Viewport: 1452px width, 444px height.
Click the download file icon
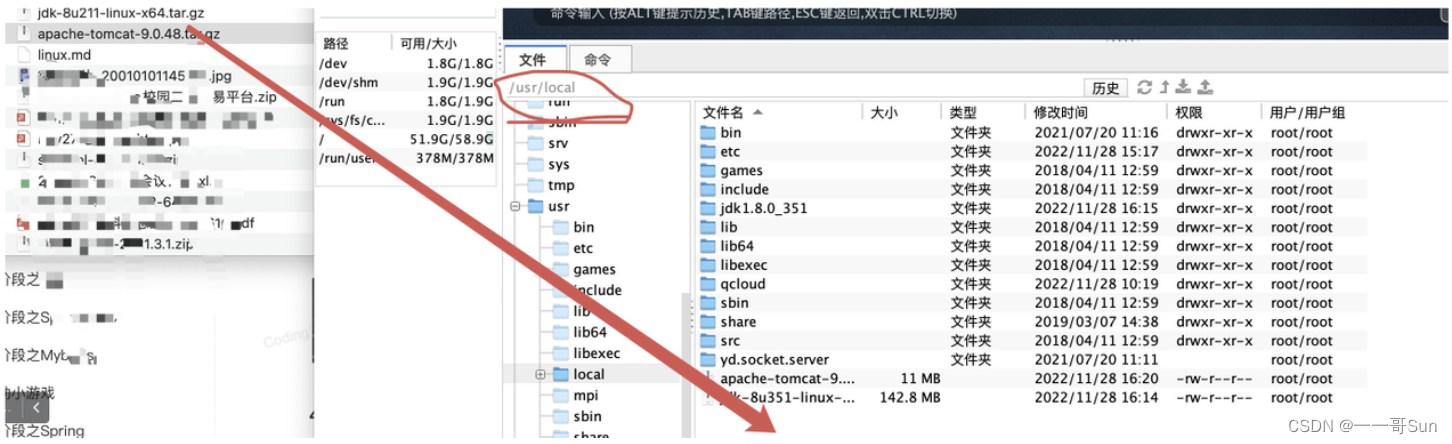coord(1184,87)
